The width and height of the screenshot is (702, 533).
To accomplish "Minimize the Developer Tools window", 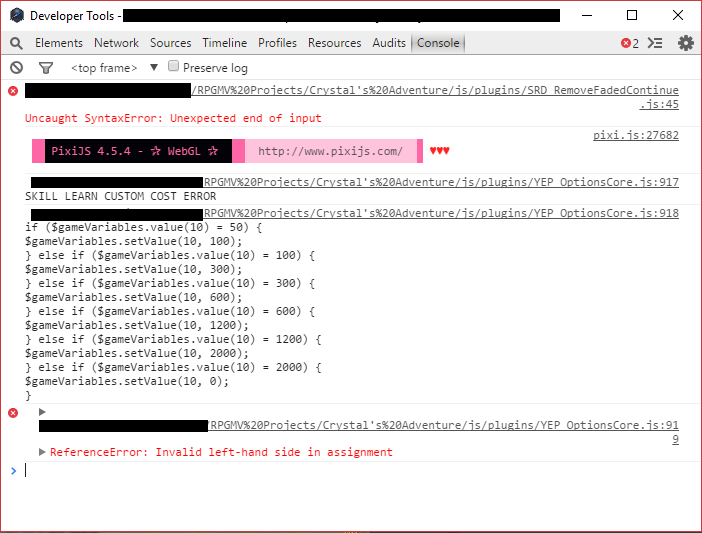I will [587, 15].
